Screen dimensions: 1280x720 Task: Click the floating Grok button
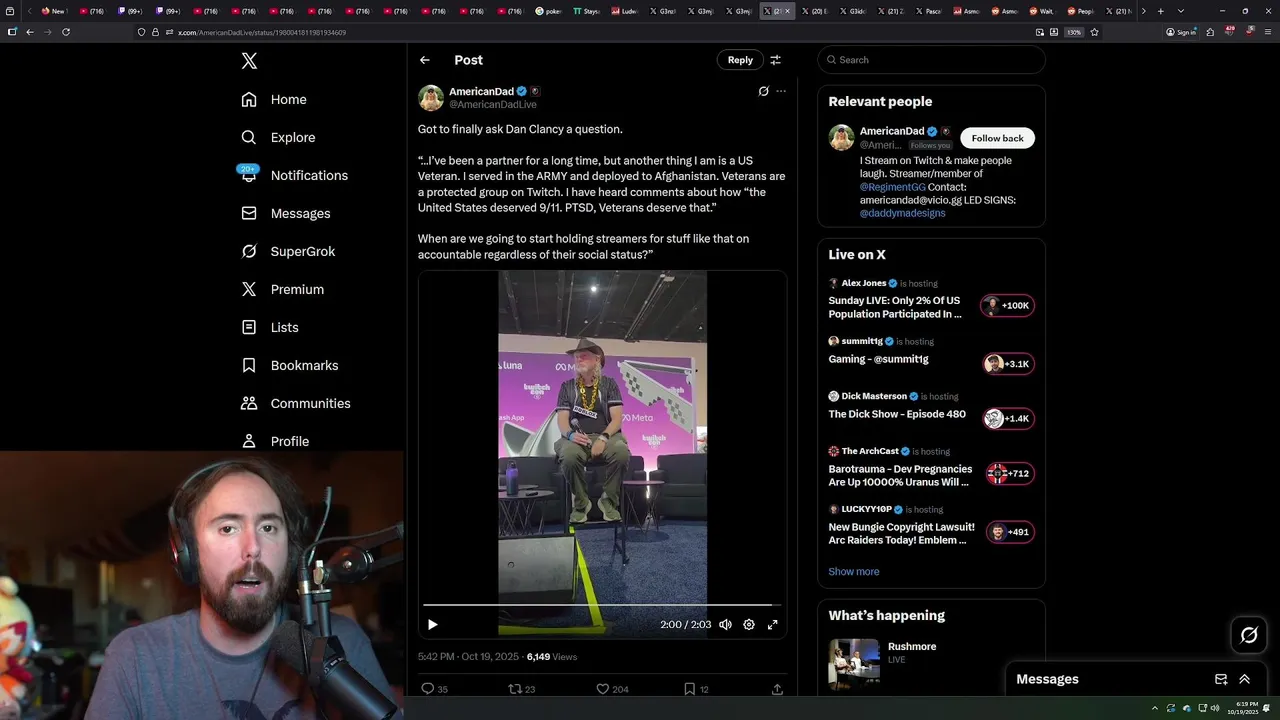1249,634
